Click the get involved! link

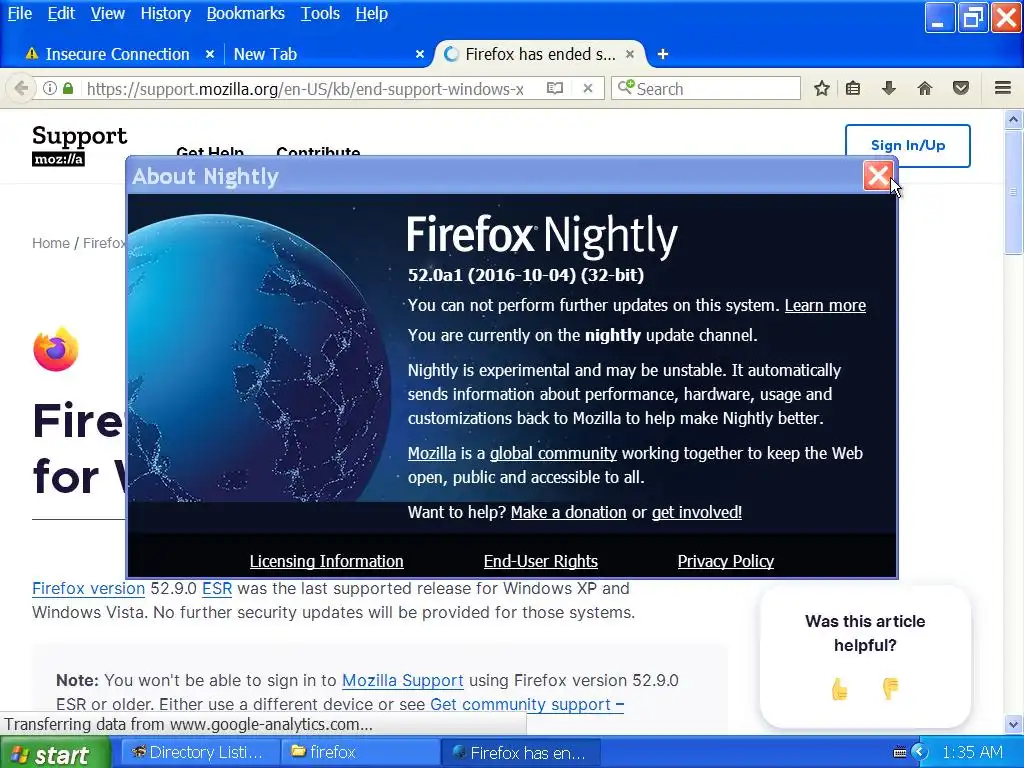696,512
